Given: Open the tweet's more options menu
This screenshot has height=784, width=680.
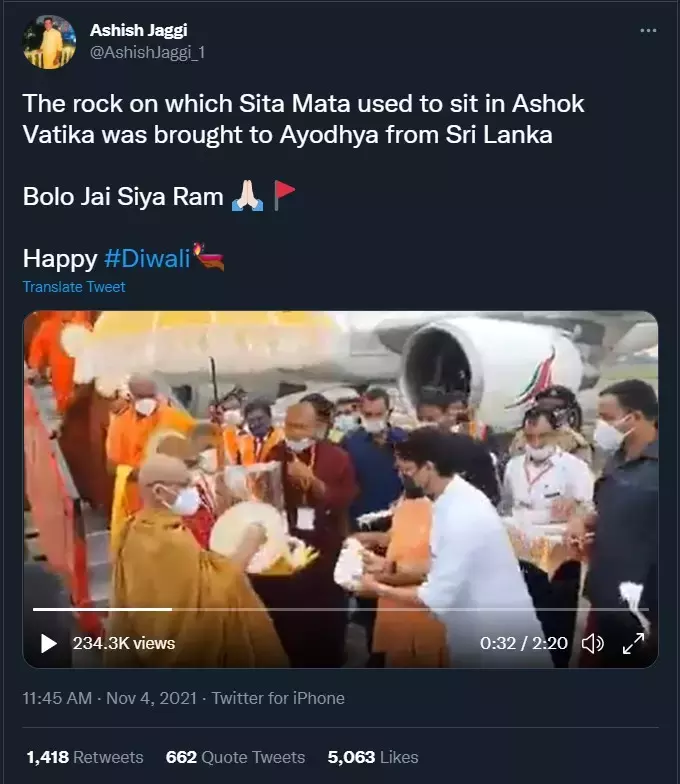Looking at the screenshot, I should [648, 31].
